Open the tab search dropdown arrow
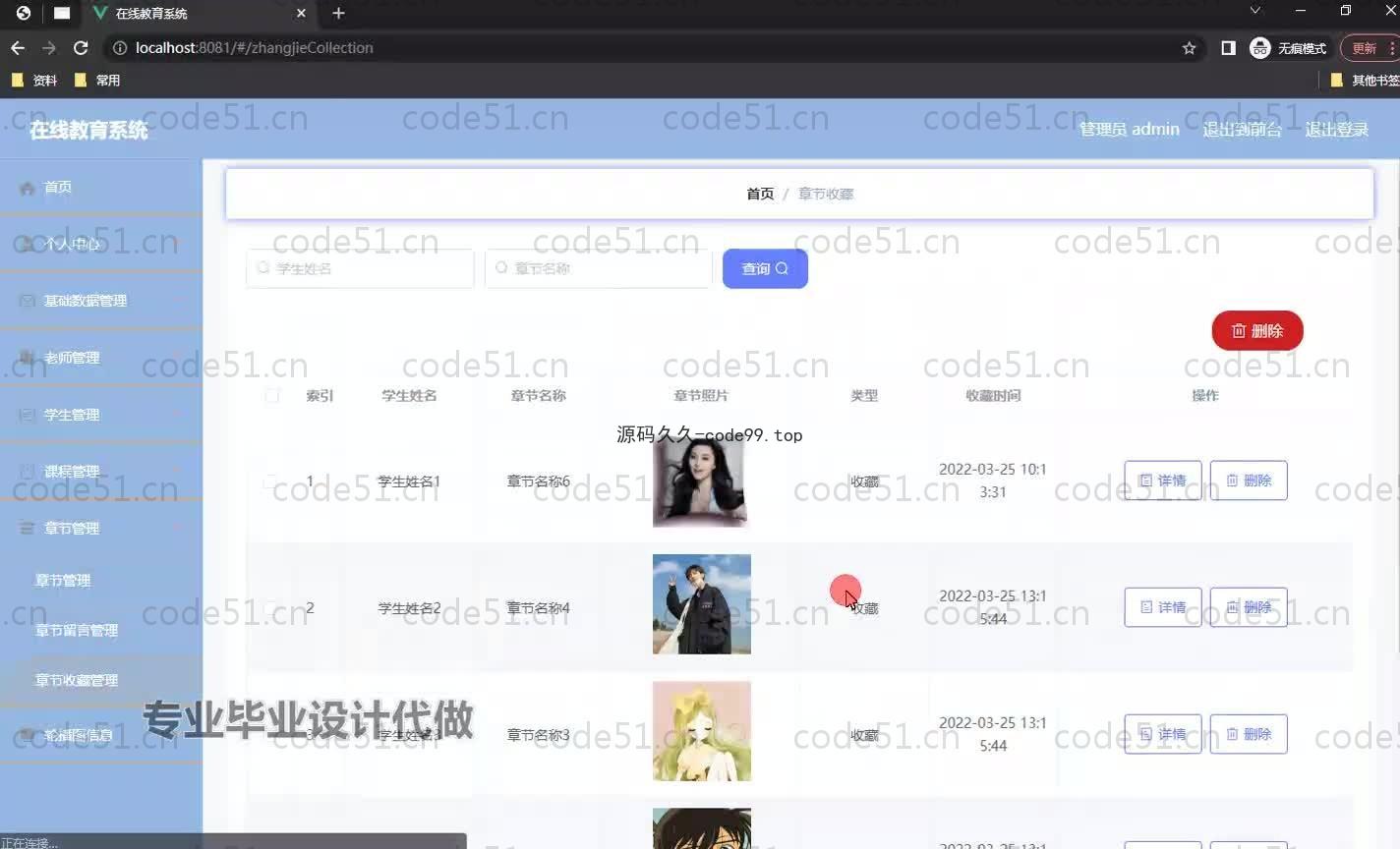 pyautogui.click(x=1254, y=11)
